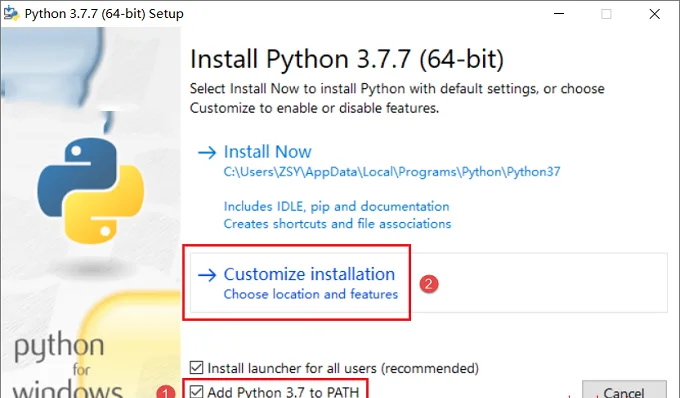Click the default install path under Install Now
The width and height of the screenshot is (680, 398).
392,172
